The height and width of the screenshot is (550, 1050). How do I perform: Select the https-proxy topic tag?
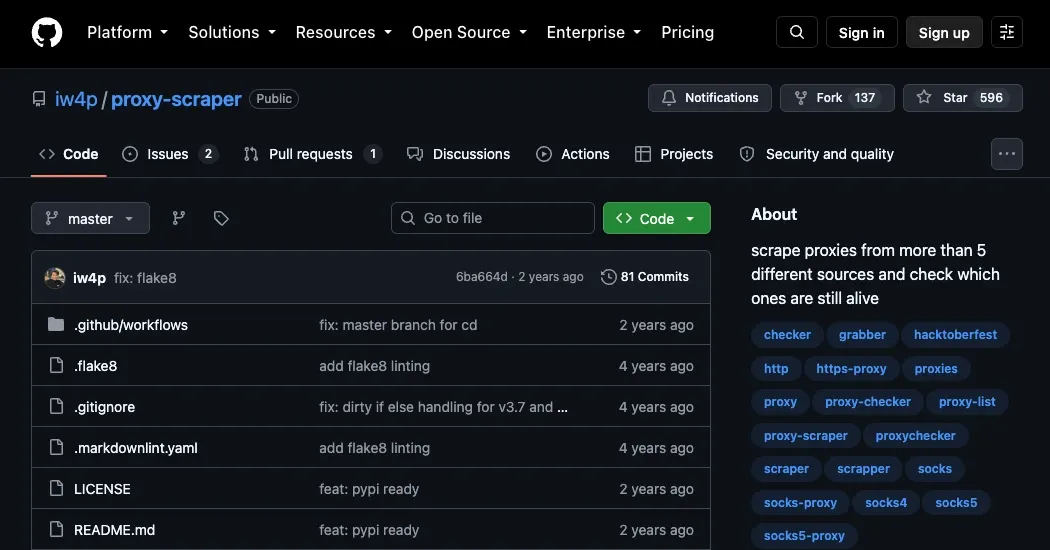(x=851, y=368)
